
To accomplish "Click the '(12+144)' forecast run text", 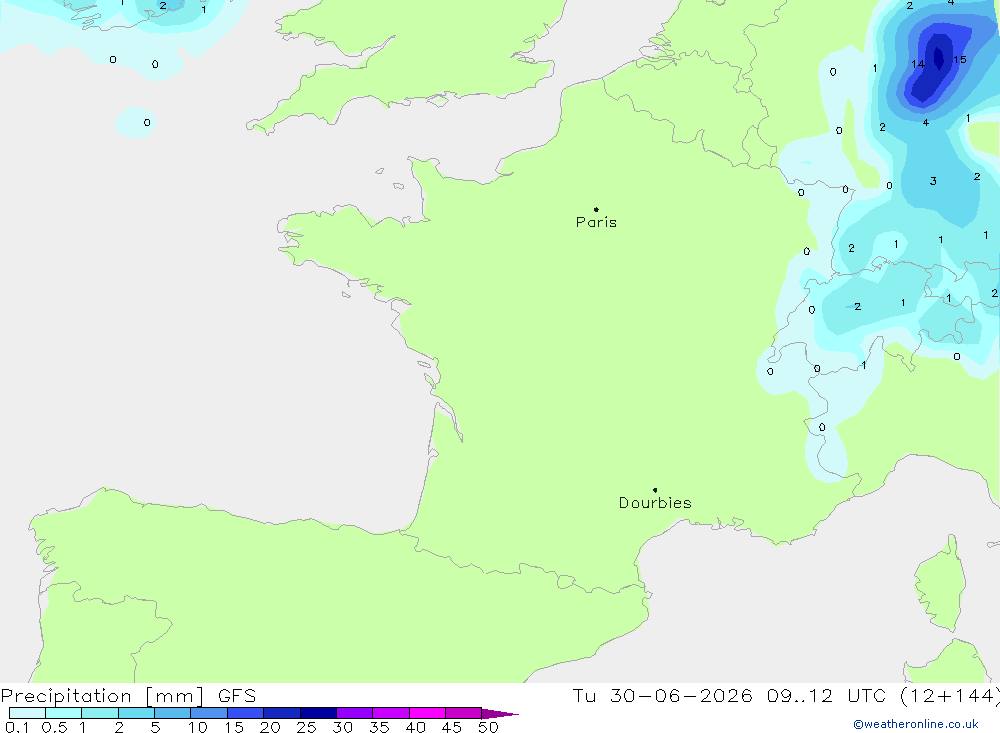I will pos(950,695).
